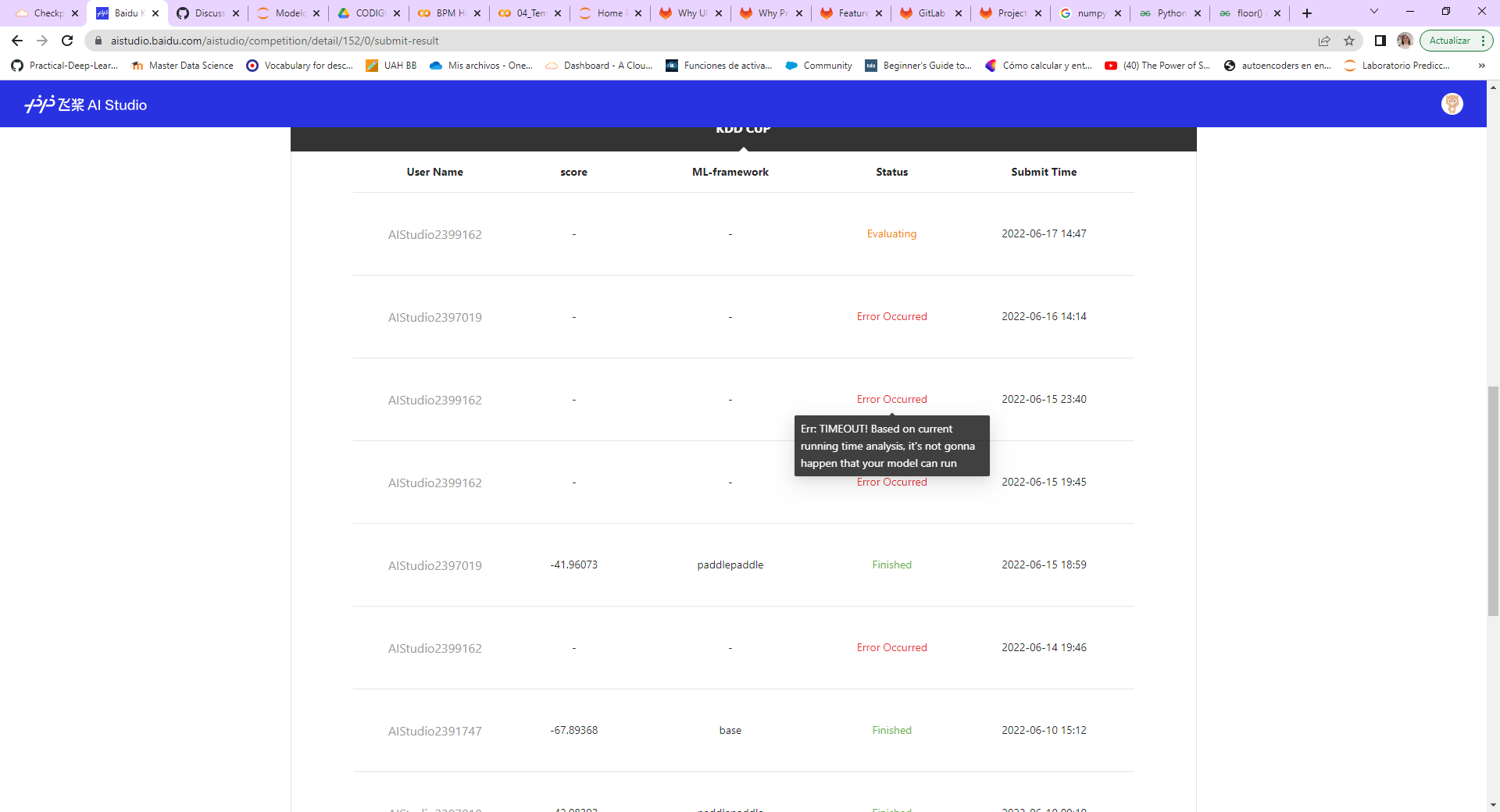Screen dimensions: 1500x812
Task: Show more bookmarks chevron
Action: point(1482,66)
